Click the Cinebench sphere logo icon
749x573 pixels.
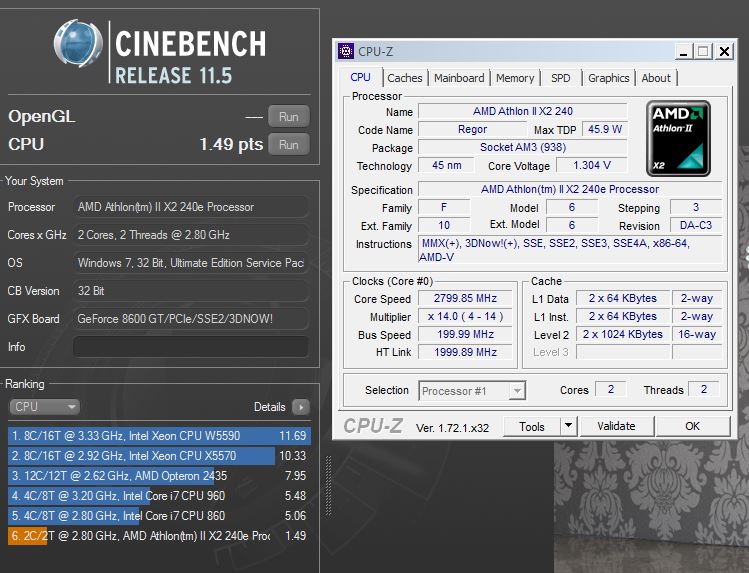pos(78,43)
